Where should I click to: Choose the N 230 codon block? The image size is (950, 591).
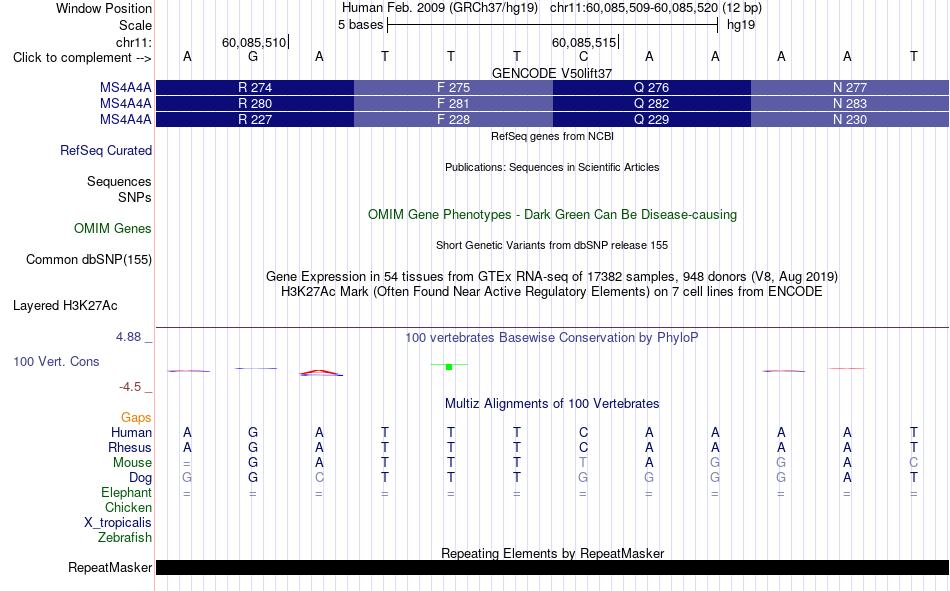coord(849,119)
